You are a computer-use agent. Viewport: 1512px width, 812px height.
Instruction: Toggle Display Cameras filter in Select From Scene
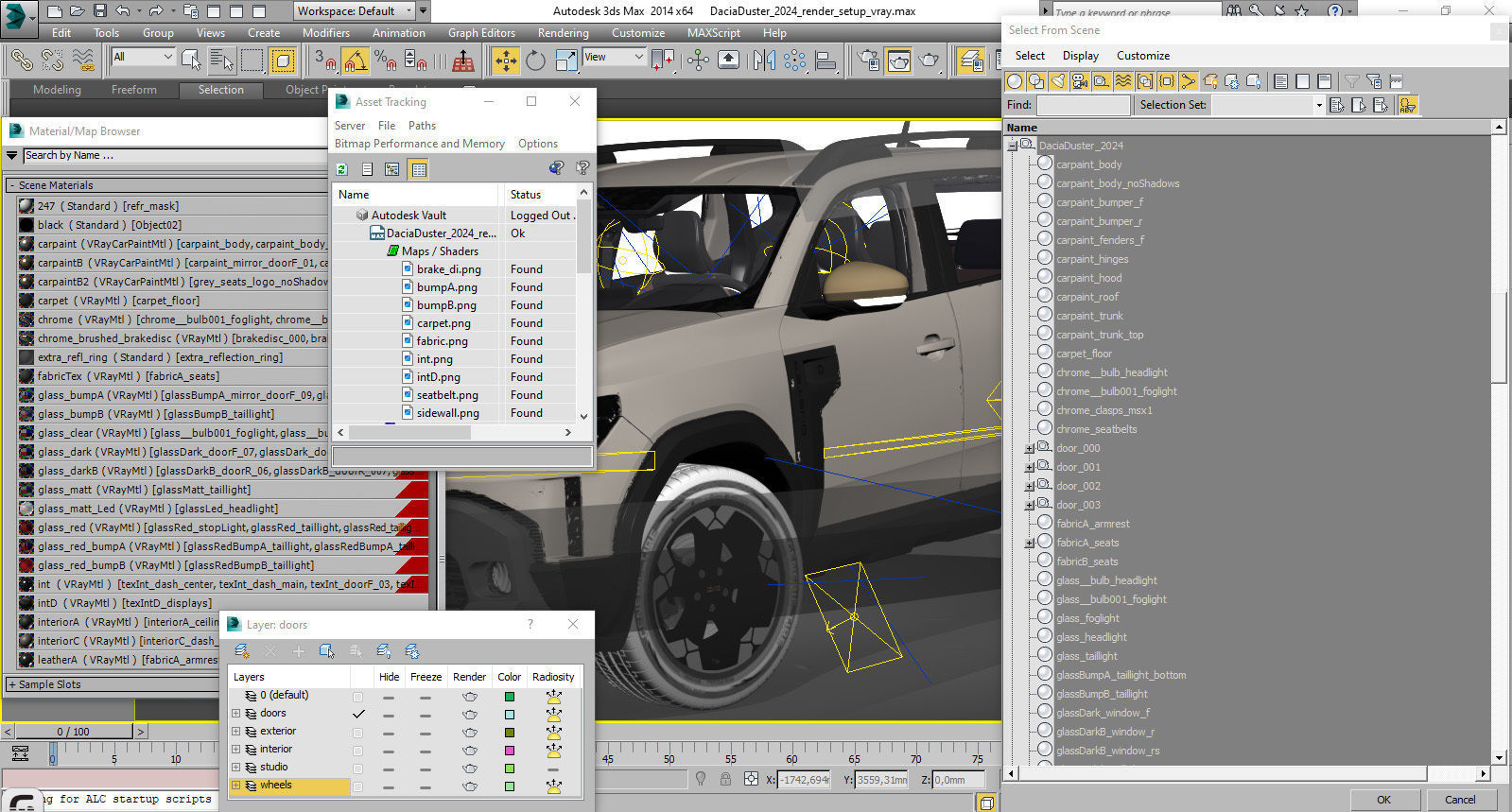coord(1080,81)
